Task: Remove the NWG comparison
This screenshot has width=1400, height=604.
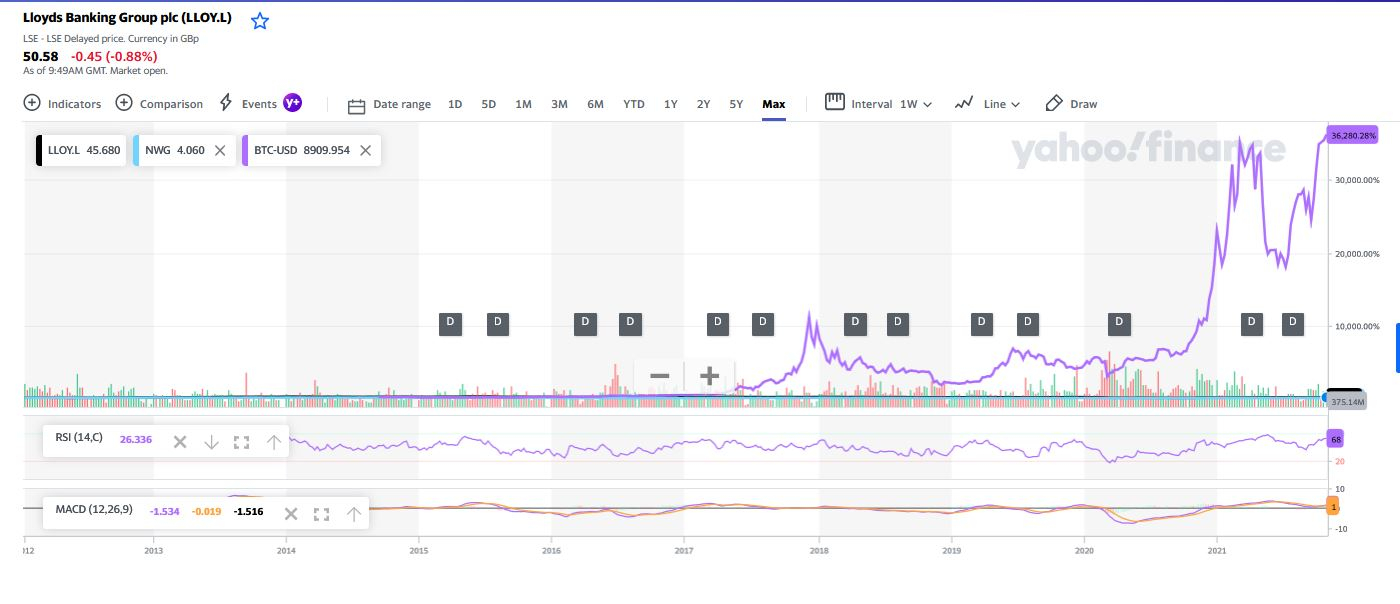Action: click(220, 150)
